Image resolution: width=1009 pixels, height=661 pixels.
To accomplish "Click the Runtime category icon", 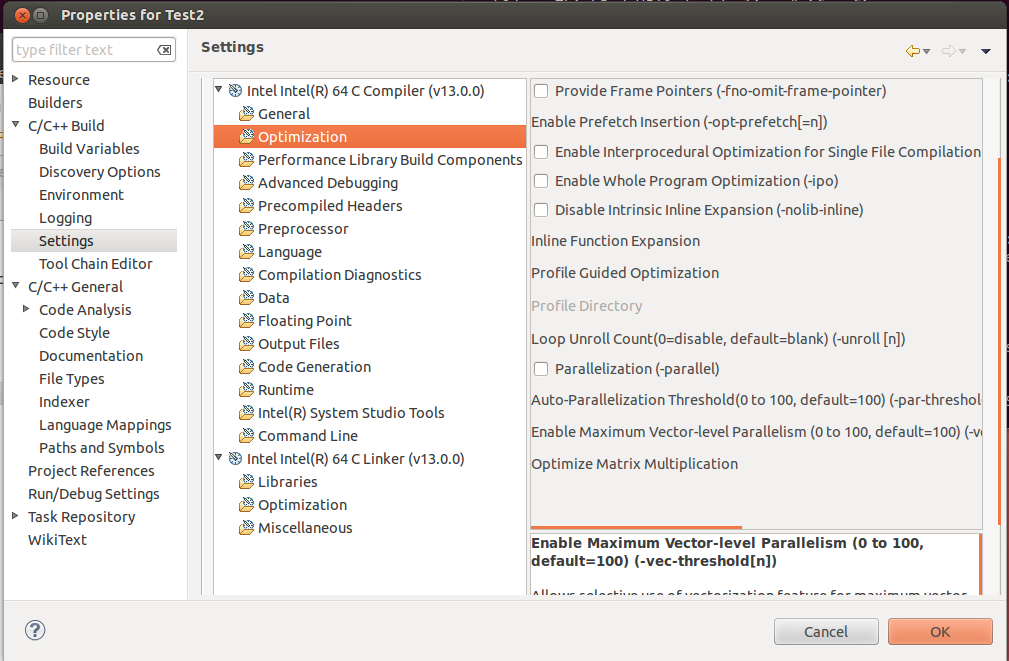I will pos(246,390).
